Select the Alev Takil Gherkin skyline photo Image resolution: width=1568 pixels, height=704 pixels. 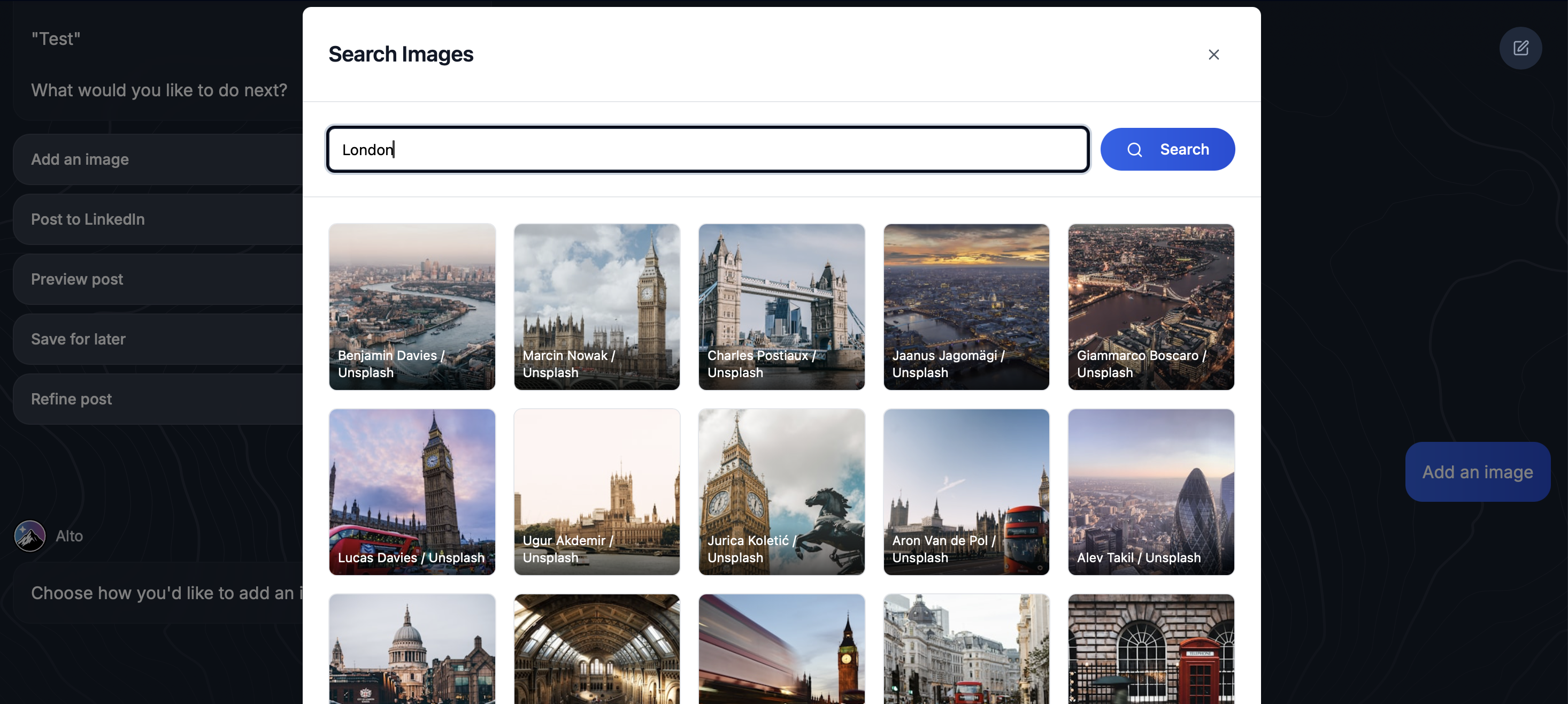tap(1150, 492)
